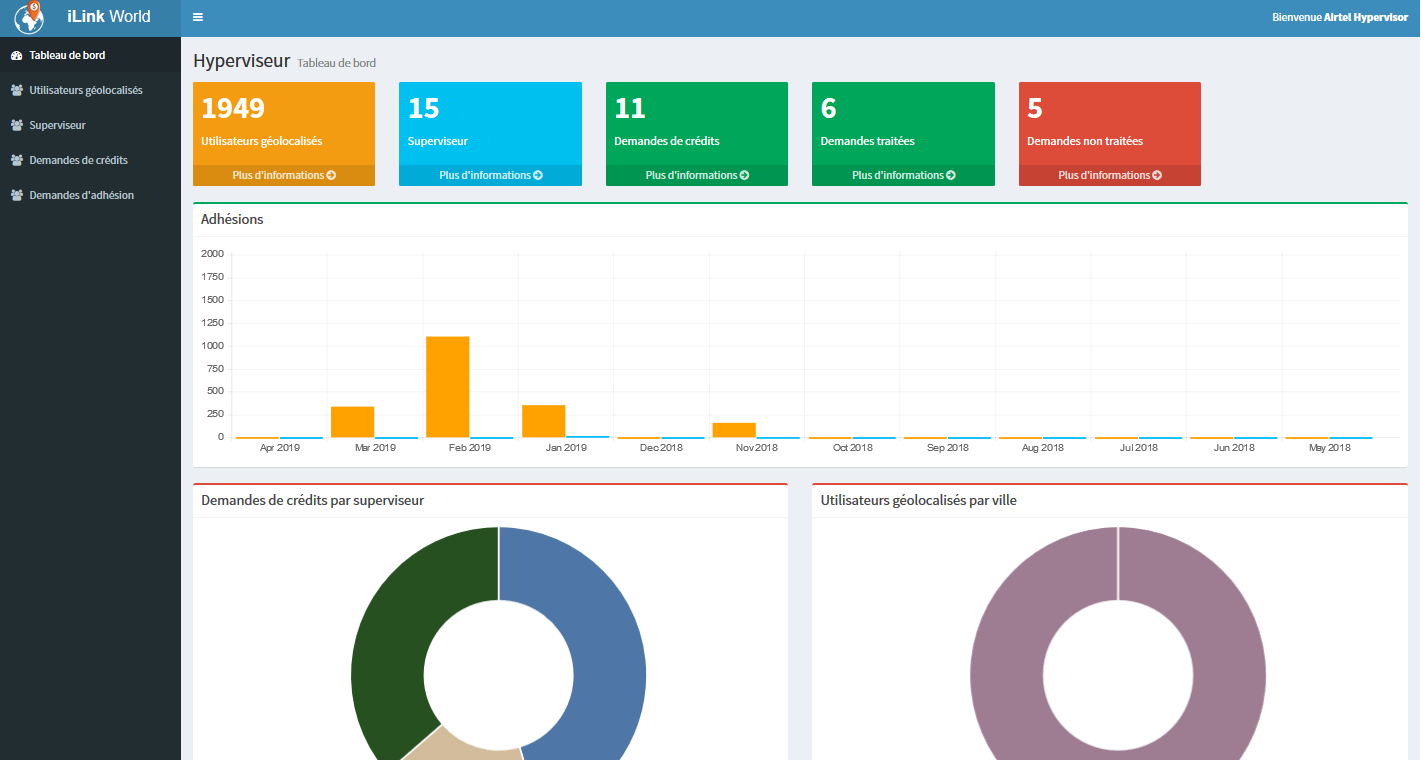1421x760 pixels.
Task: Click the arrow icon on the red card footer
Action: [x=1157, y=176]
